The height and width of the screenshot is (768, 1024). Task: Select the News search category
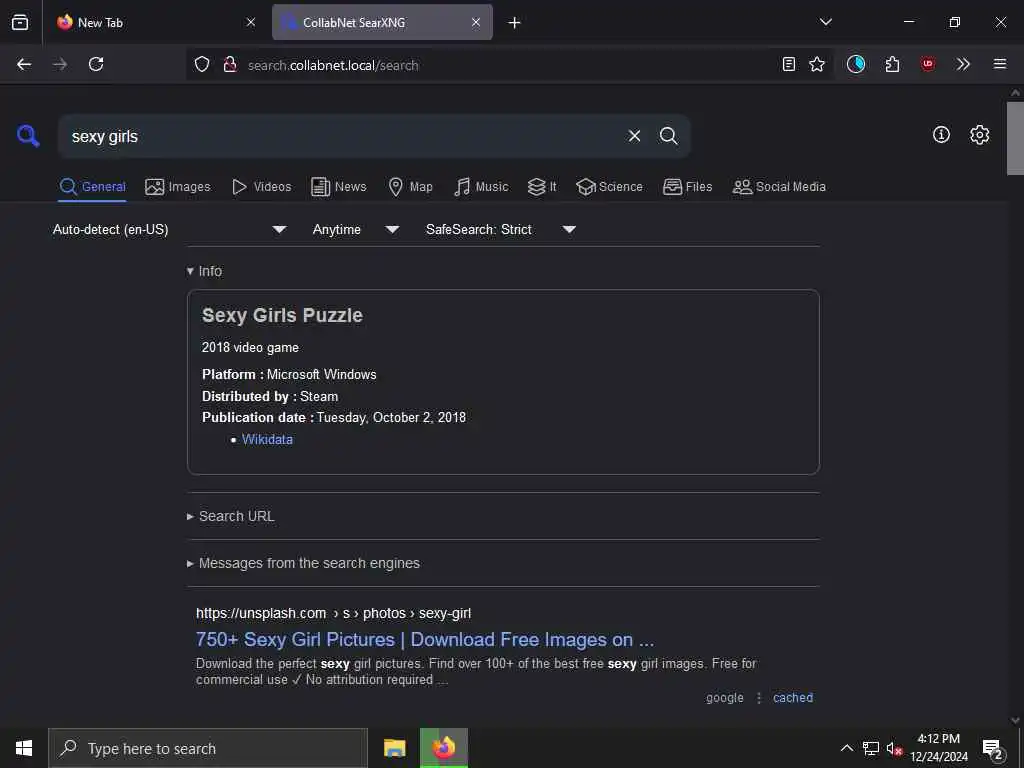(x=339, y=187)
